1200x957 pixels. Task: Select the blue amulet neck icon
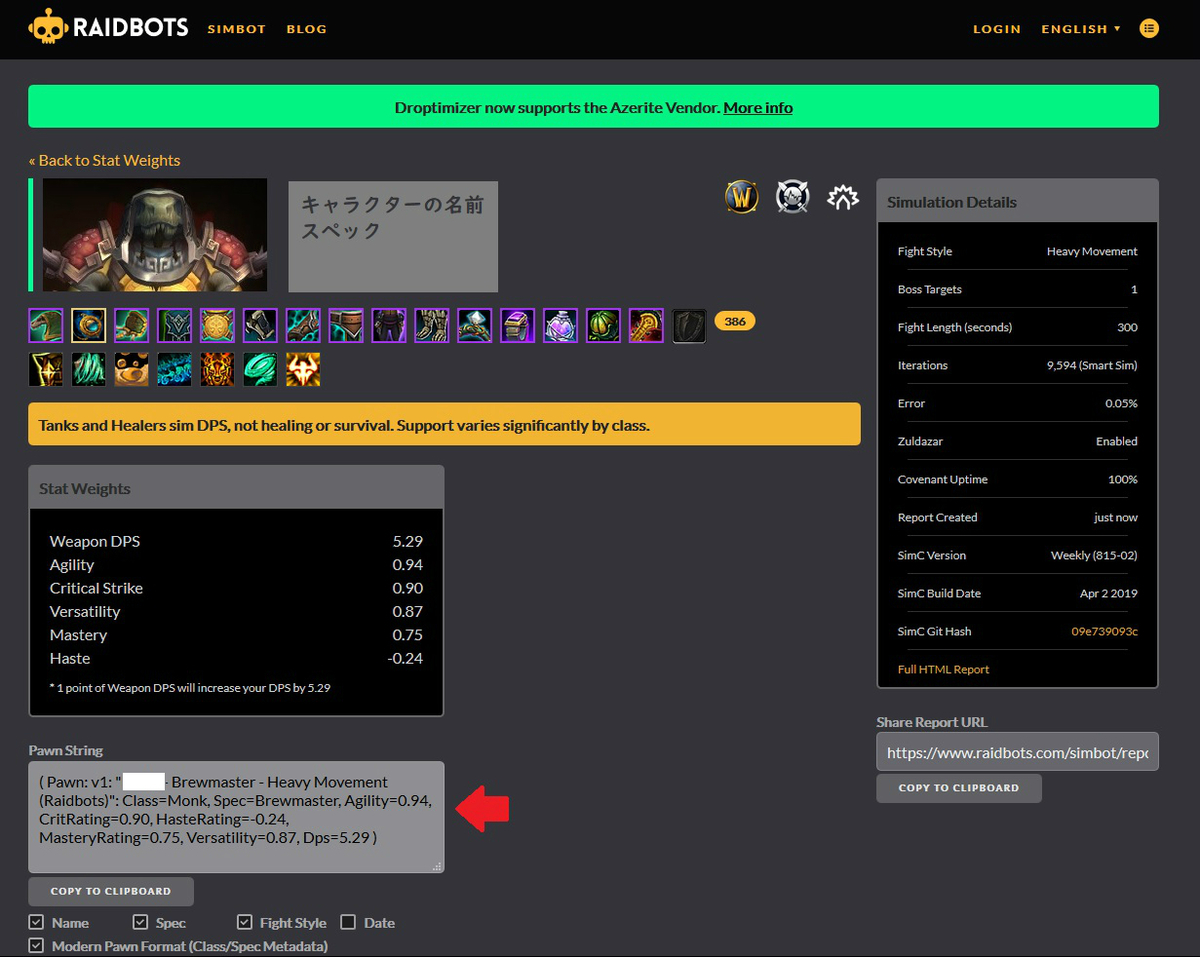tap(89, 325)
